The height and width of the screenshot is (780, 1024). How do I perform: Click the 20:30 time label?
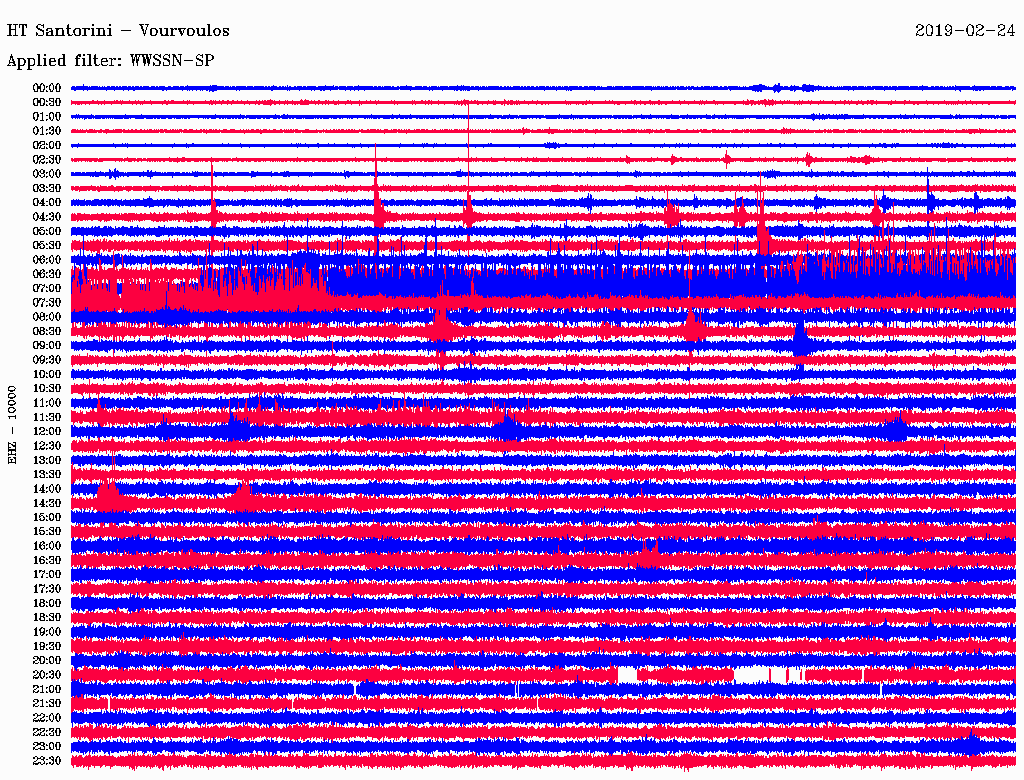(x=46, y=675)
